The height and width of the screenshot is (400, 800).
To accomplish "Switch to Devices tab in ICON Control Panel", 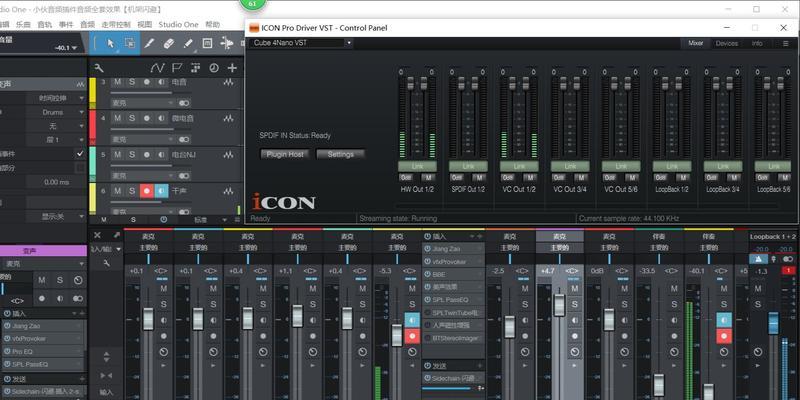I will [x=727, y=44].
